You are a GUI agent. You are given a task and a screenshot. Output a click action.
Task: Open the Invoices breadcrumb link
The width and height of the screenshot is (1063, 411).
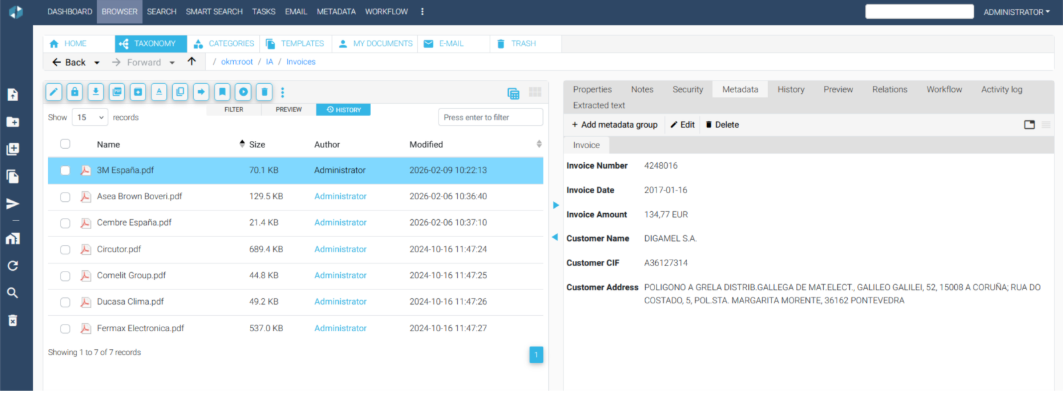tap(300, 62)
